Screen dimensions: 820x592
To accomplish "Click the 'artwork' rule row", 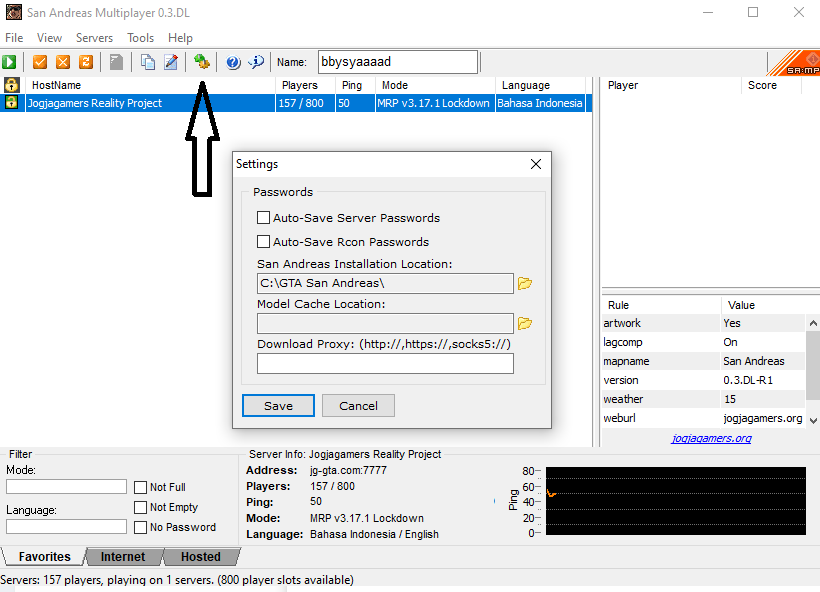I will click(703, 323).
